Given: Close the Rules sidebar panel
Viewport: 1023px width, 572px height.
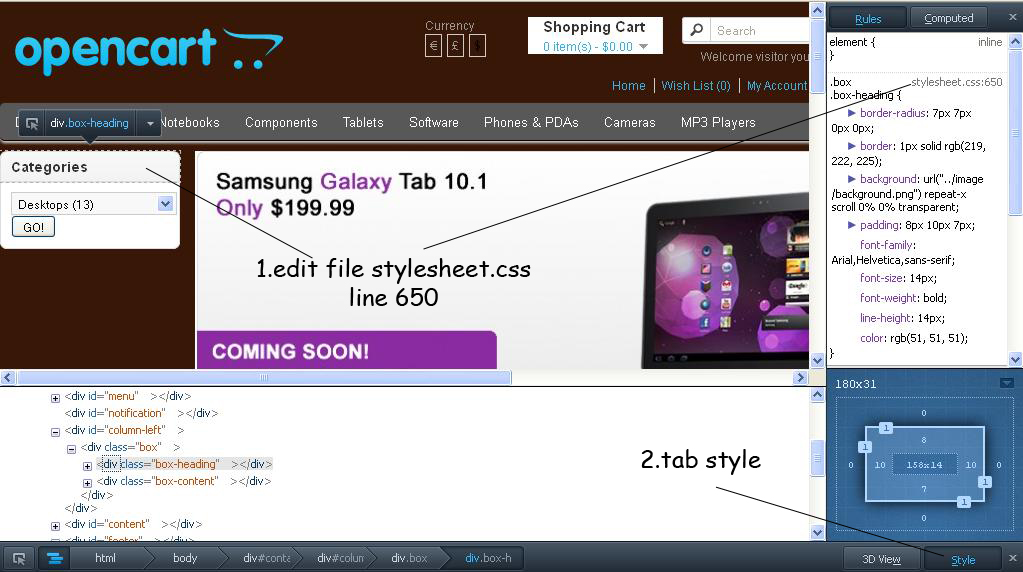Looking at the screenshot, I should [x=1013, y=18].
